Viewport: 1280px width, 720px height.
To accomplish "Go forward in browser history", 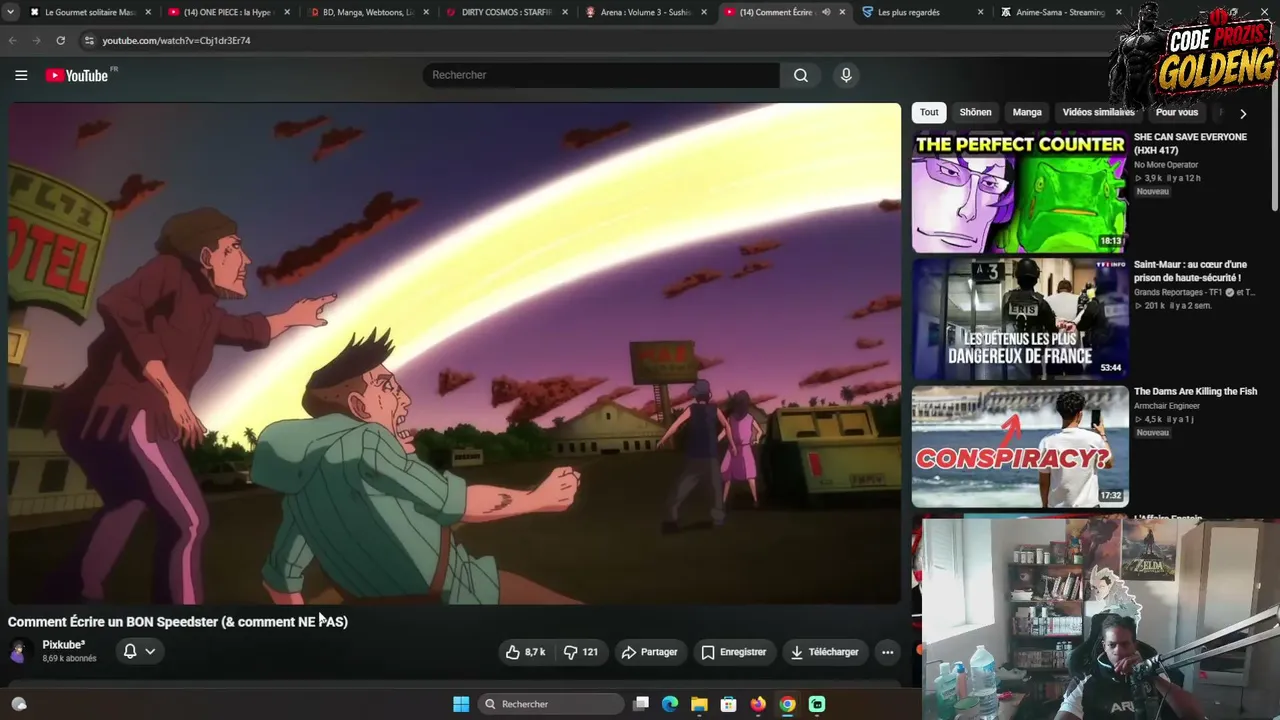I will point(36,40).
